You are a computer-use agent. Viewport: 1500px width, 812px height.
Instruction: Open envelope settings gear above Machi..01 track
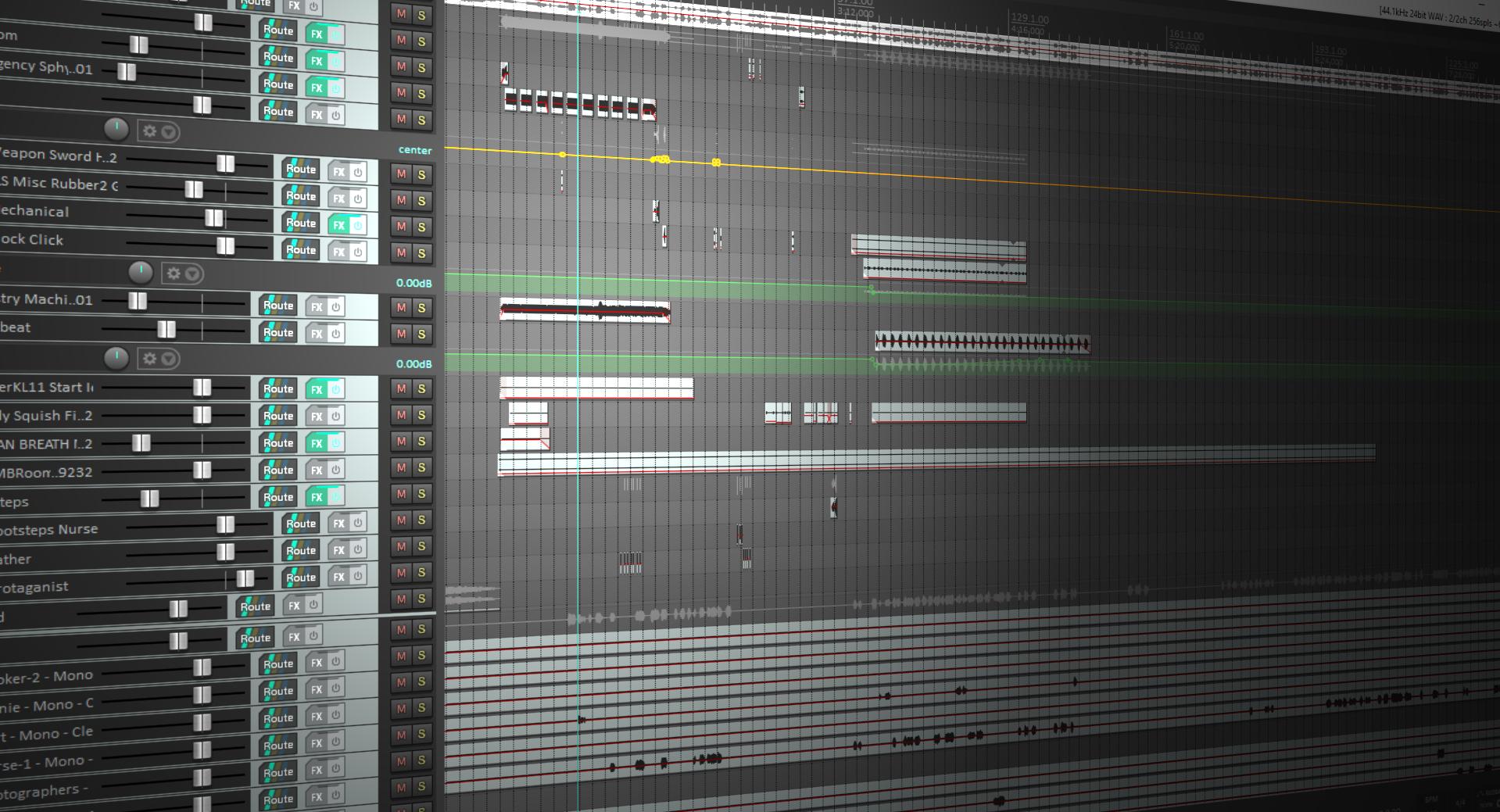174,274
